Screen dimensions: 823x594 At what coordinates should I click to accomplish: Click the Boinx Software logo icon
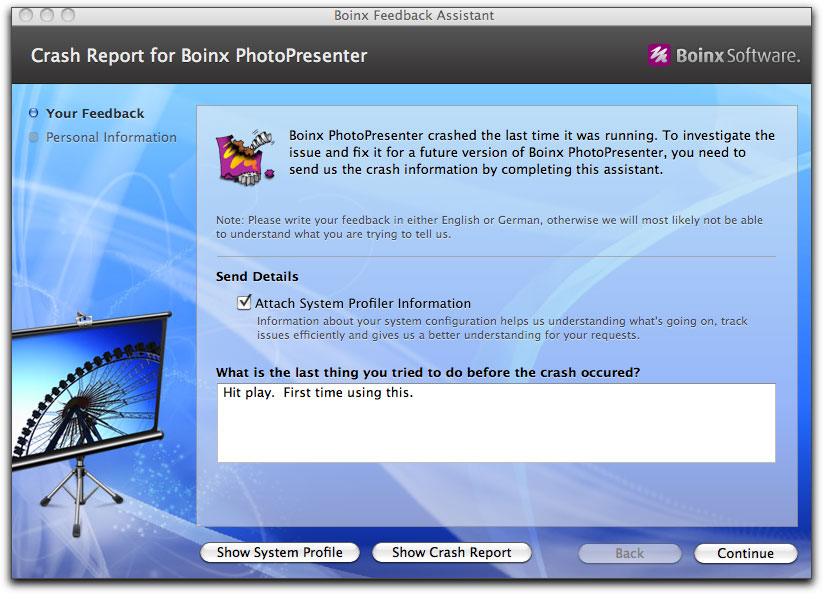659,56
